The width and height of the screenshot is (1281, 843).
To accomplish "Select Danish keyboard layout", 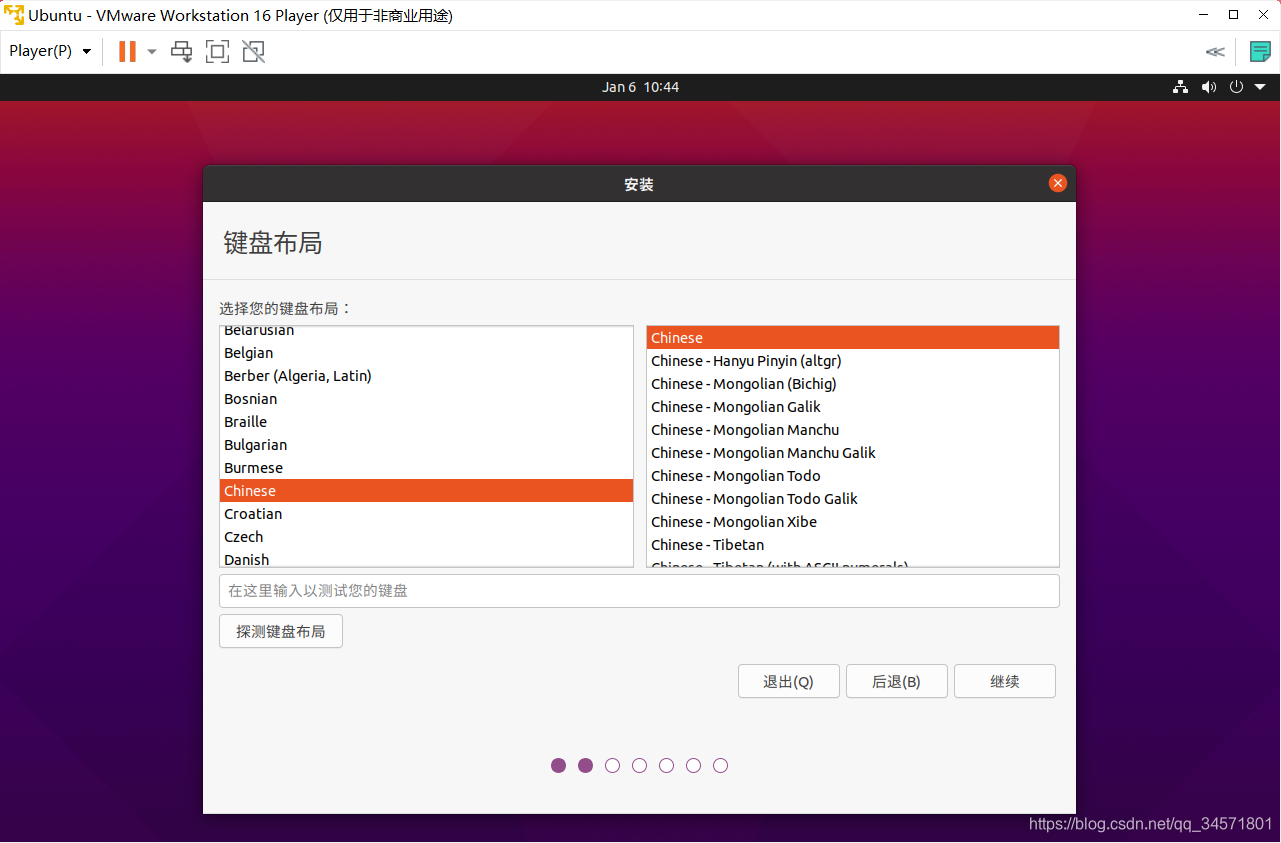I will pyautogui.click(x=426, y=558).
